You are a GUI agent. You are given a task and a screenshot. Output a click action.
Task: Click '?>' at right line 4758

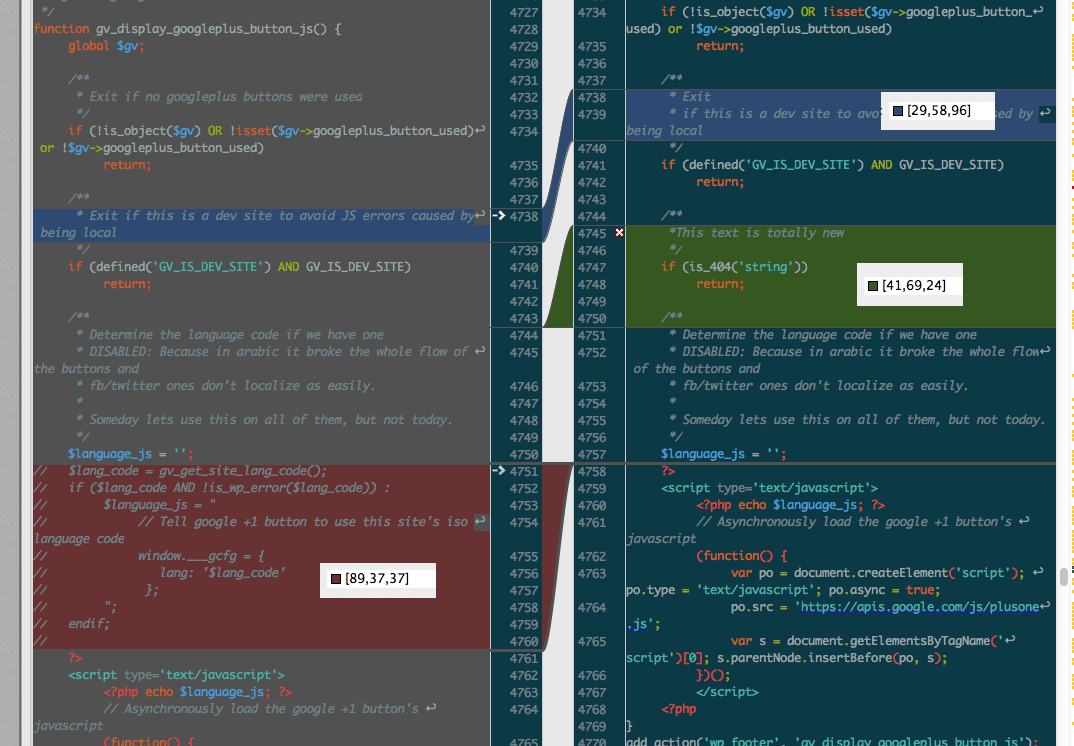pyautogui.click(x=668, y=471)
